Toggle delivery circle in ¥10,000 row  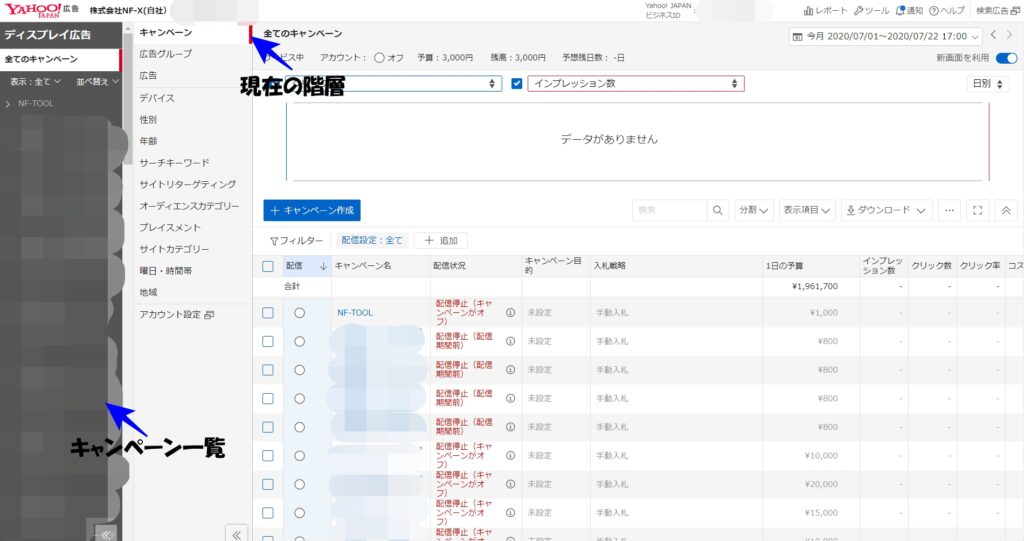coord(299,455)
